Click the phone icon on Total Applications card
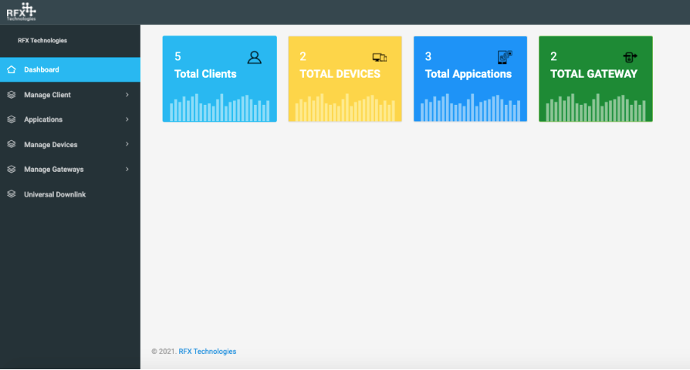690x370 pixels. tap(505, 57)
